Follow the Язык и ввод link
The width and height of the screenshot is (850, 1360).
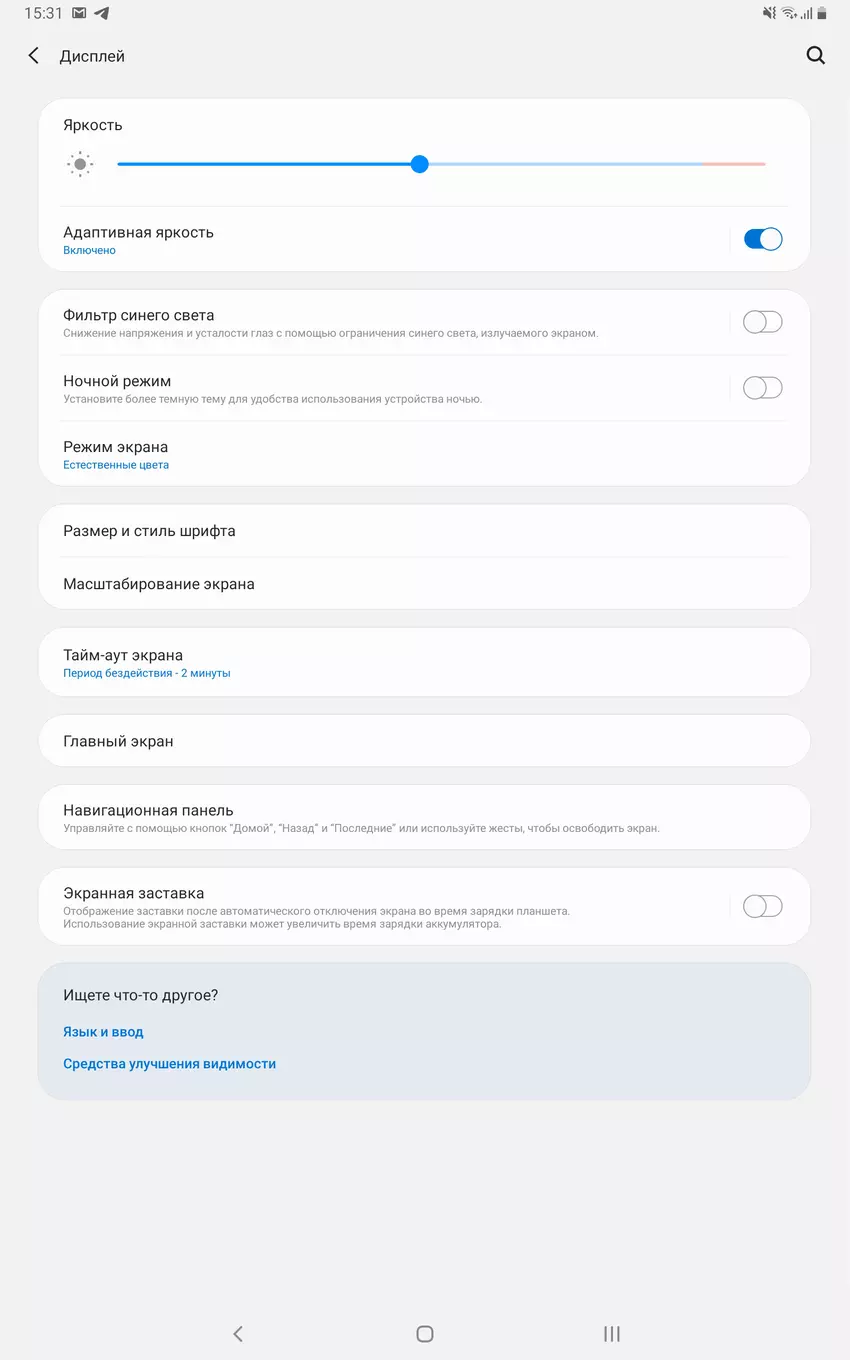104,1032
